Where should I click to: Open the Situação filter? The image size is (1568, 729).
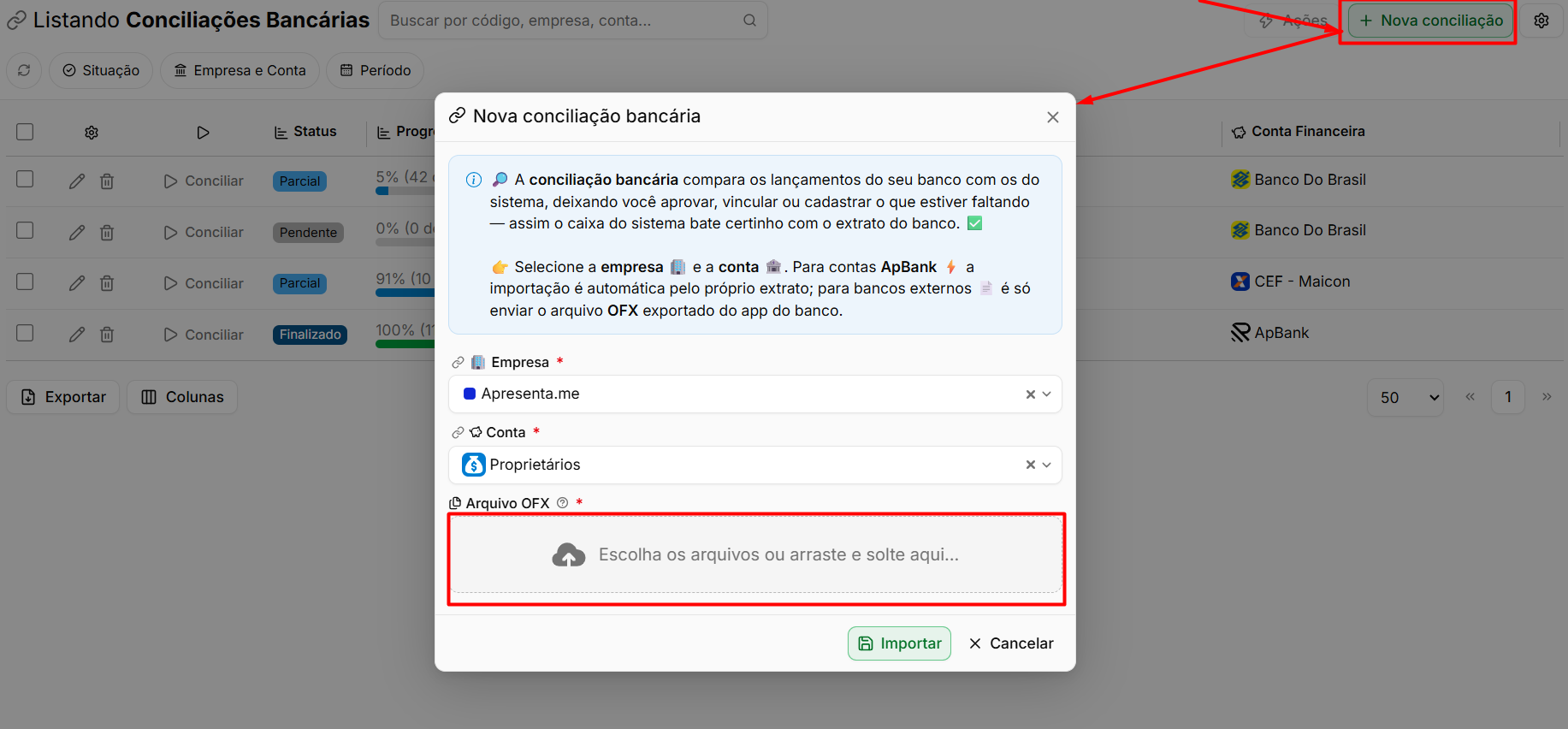coord(101,70)
